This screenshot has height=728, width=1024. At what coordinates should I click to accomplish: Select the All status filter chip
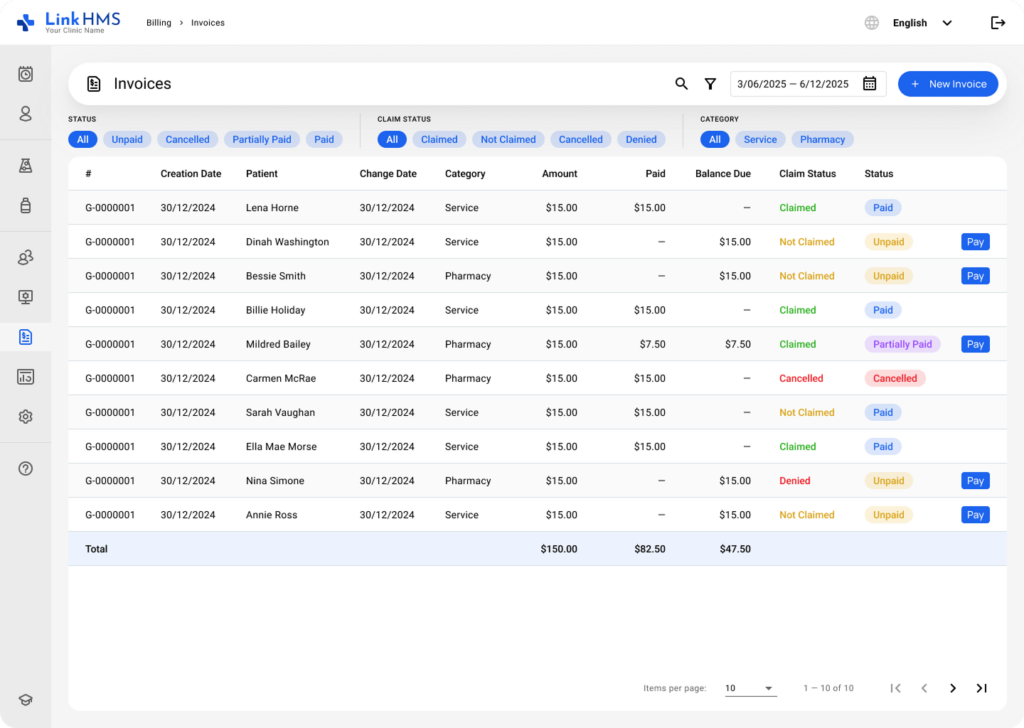click(x=82, y=139)
